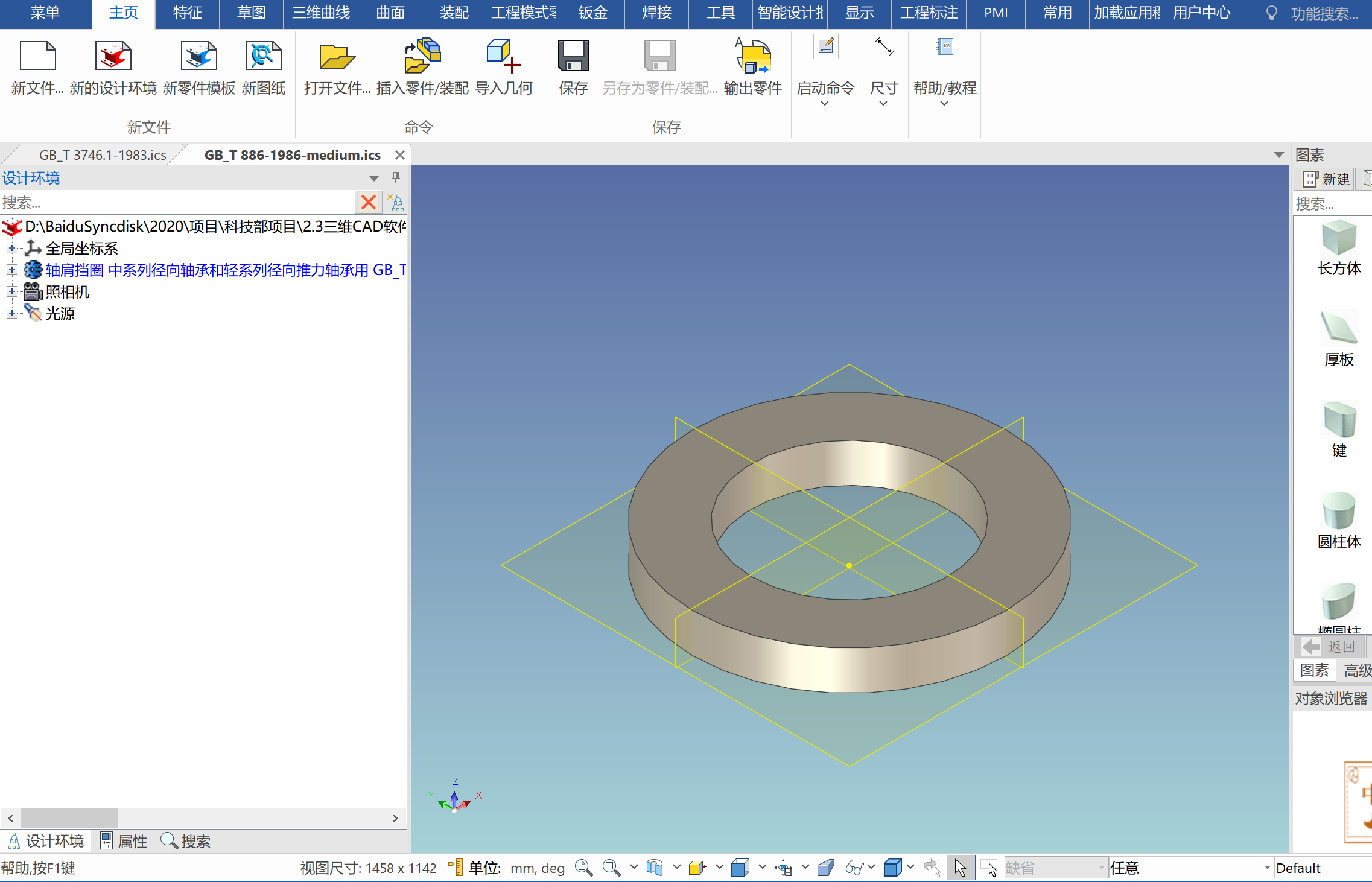Click 输出零件 export part icon
This screenshot has width=1372, height=882.
(x=752, y=56)
